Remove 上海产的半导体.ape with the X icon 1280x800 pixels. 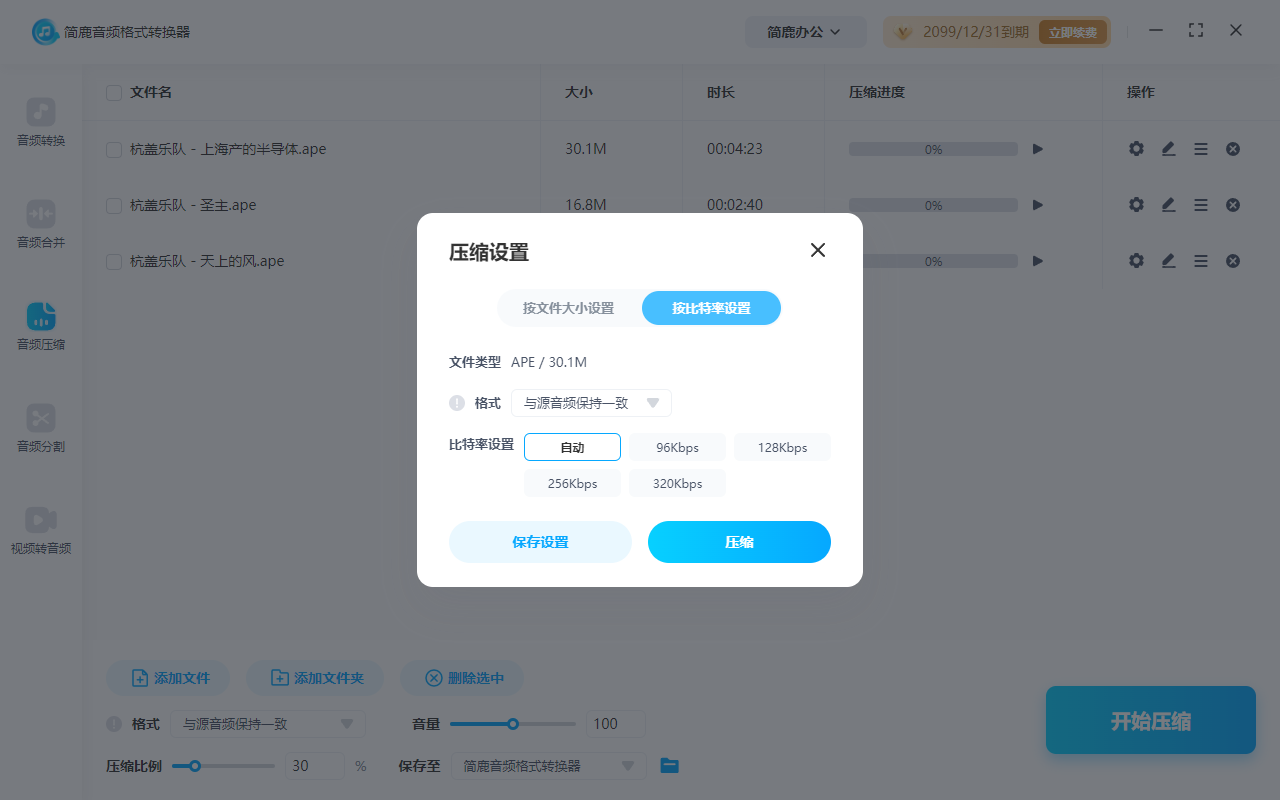(1233, 149)
